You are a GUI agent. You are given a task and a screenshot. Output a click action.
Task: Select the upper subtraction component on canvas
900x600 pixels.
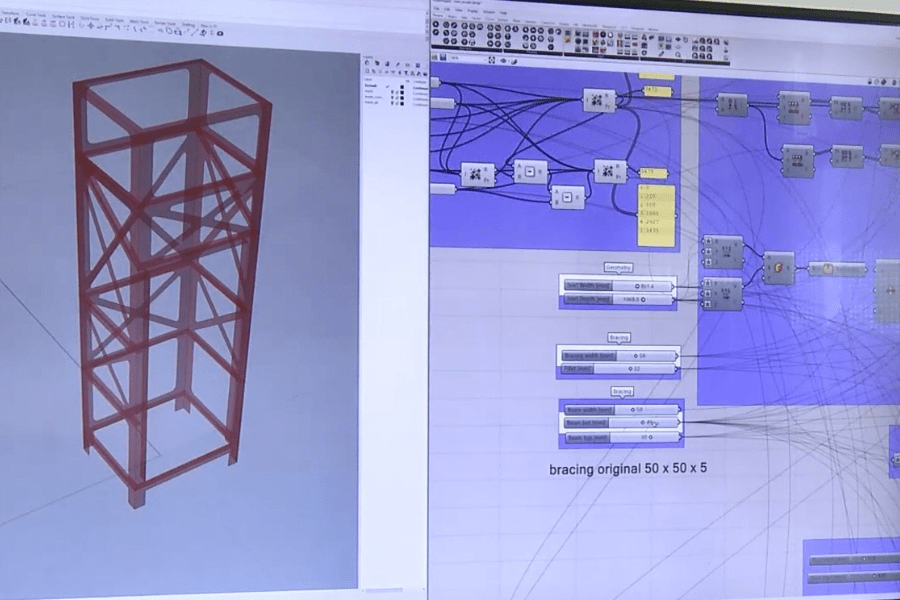pyautogui.click(x=530, y=173)
